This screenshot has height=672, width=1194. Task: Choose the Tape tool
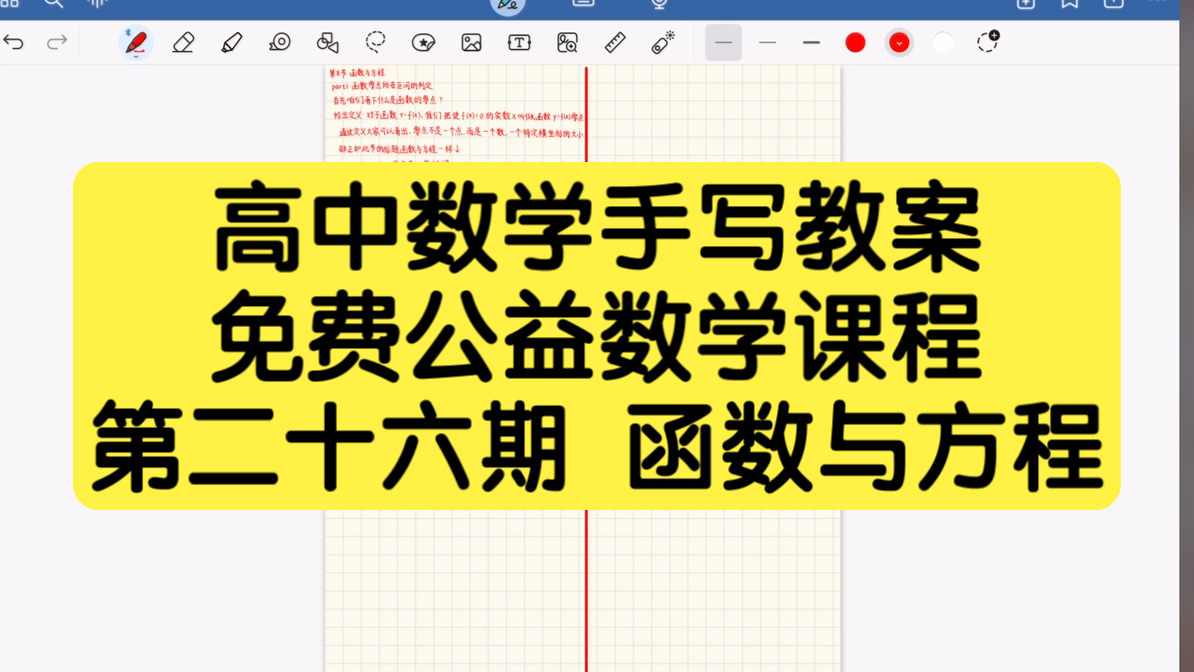pyautogui.click(x=280, y=43)
